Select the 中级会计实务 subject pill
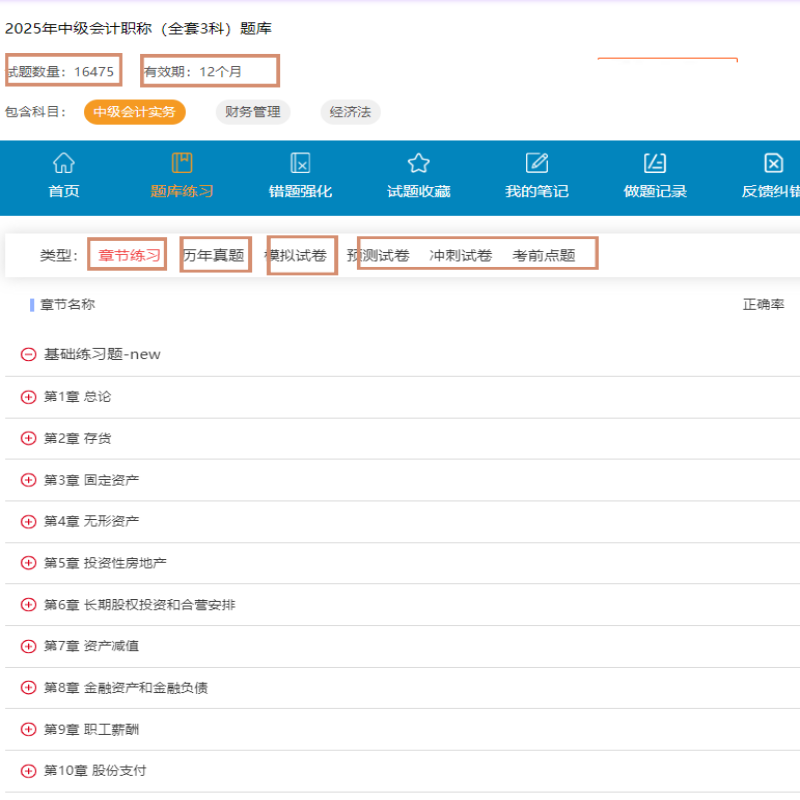Screen dimensions: 800x800 click(135, 112)
